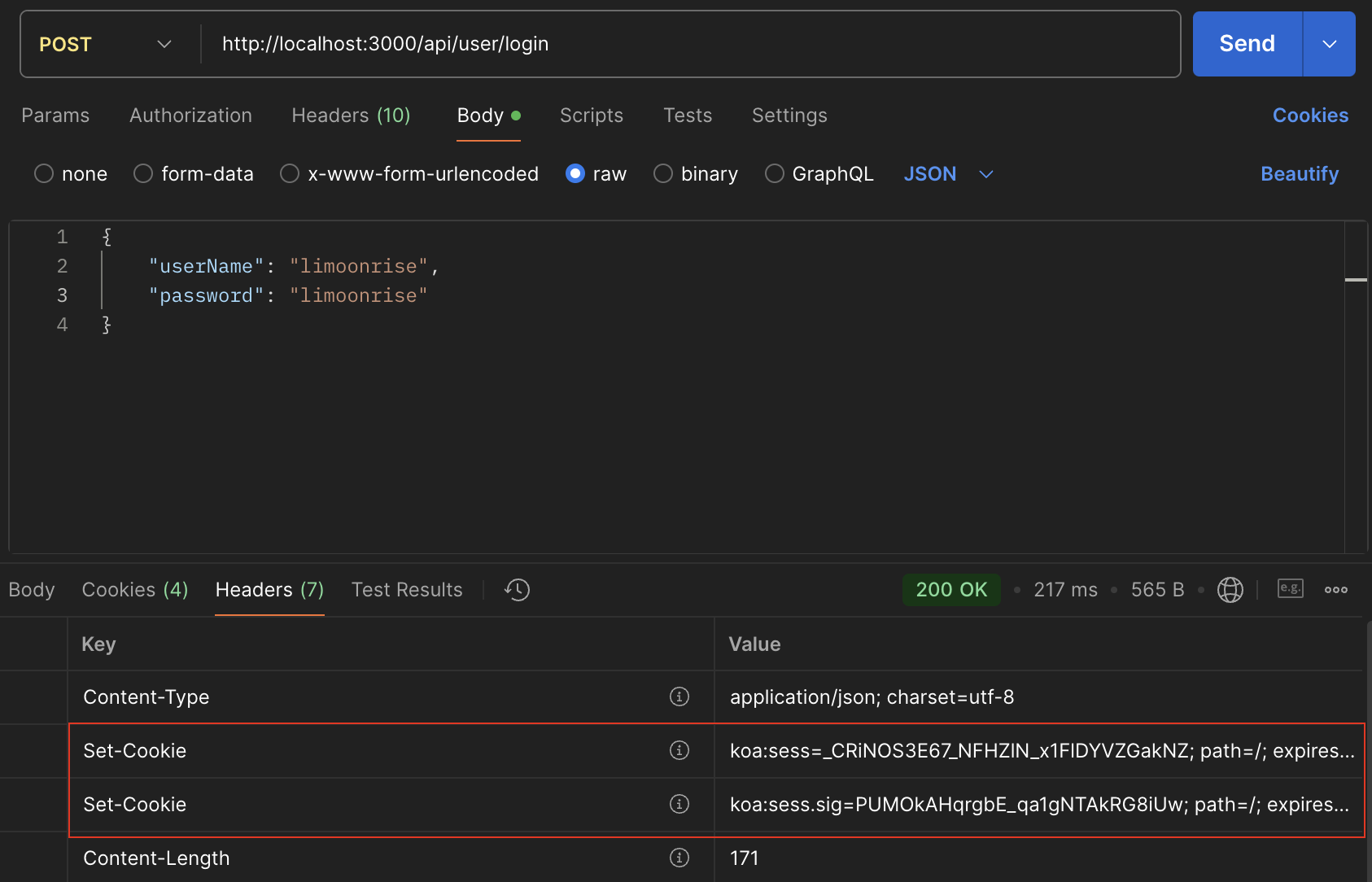Switch to the Authorization tab
Viewport: 1372px width, 882px height.
pyautogui.click(x=190, y=116)
